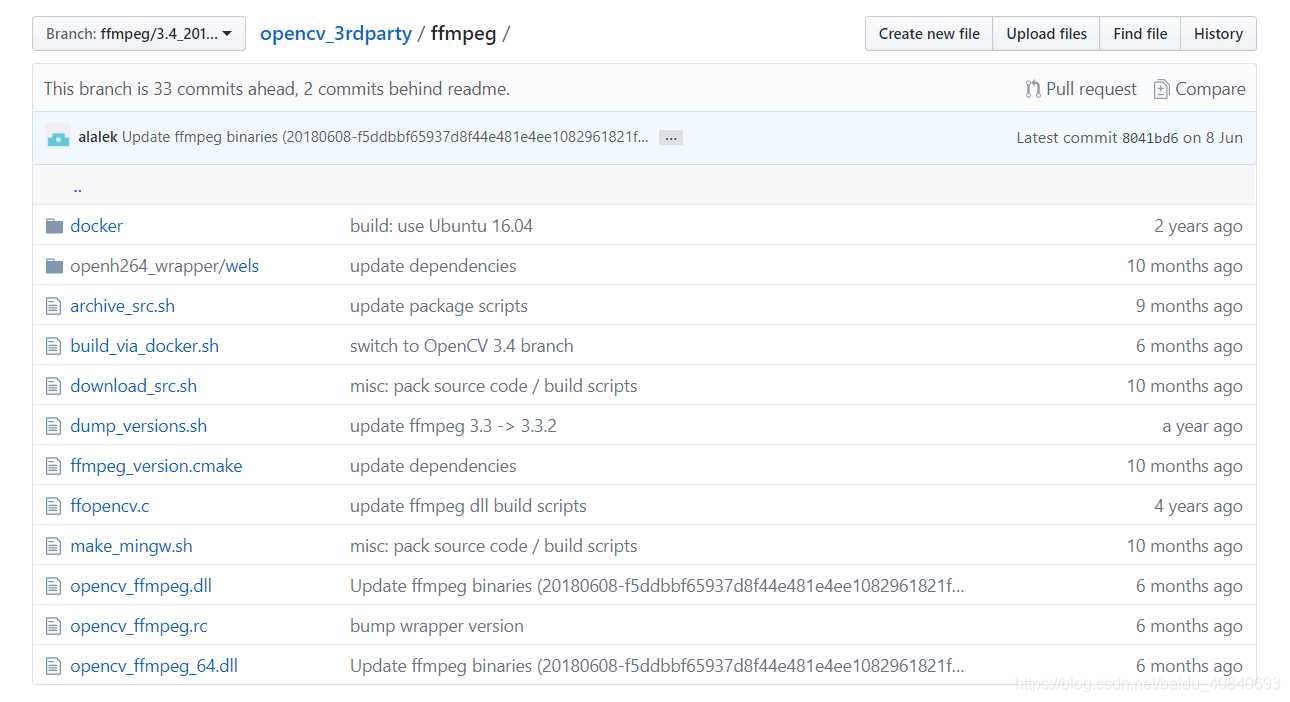Open 'misc: pack source code' commit on download_src.sh row
The image size is (1290, 702).
pos(493,386)
